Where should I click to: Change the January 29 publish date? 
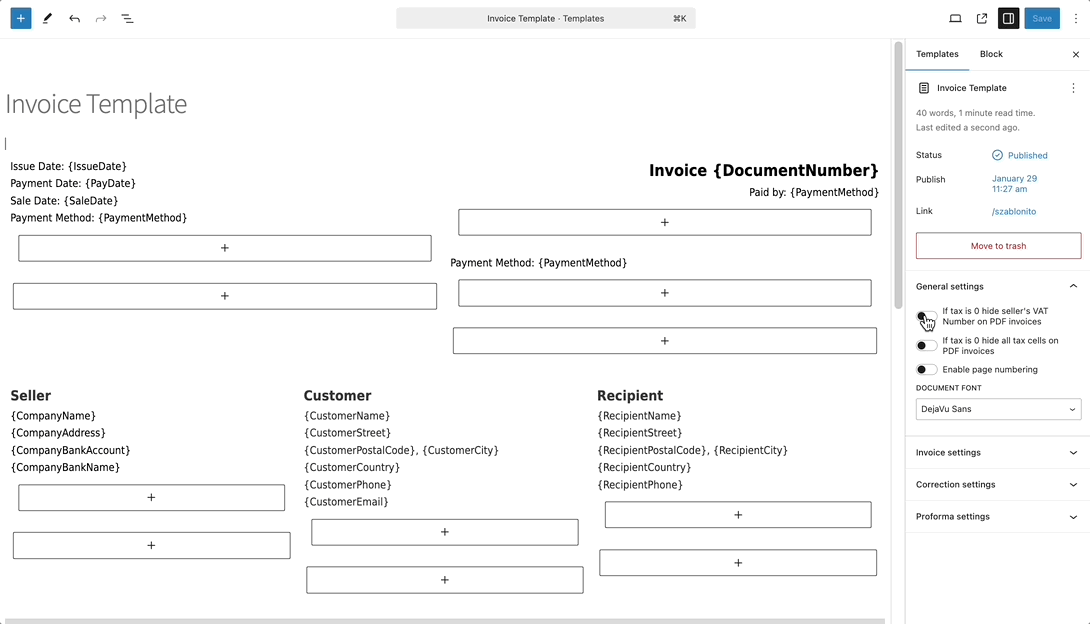(1014, 183)
